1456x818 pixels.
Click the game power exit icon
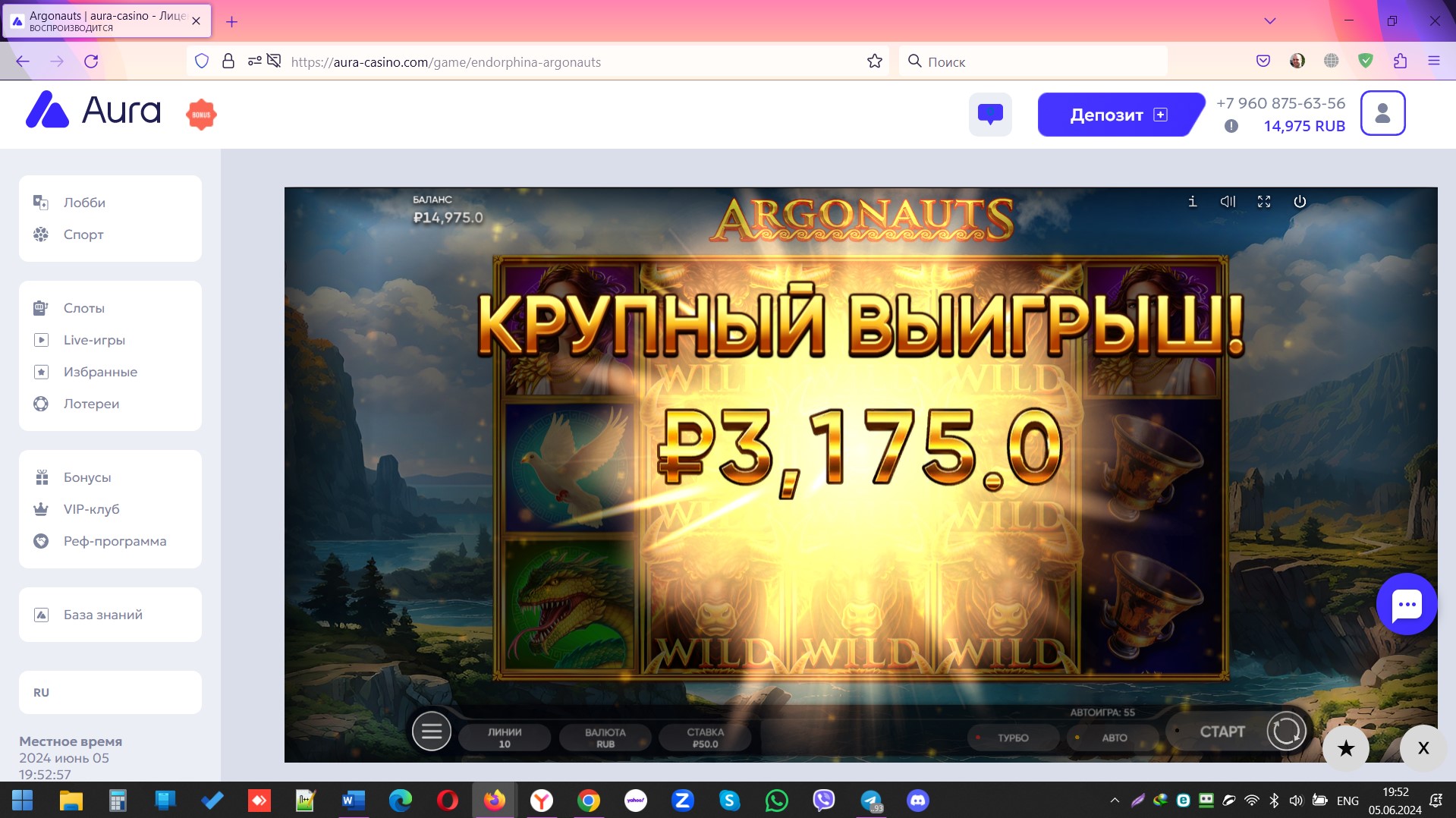click(1300, 201)
